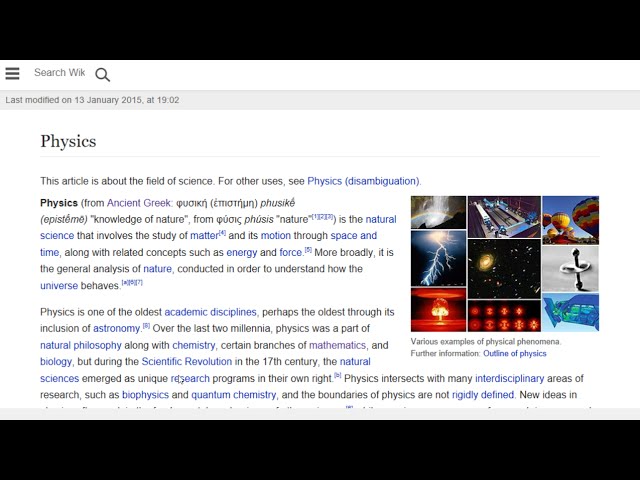Open the Outline of physics link
The image size is (640, 480).
pyautogui.click(x=515, y=353)
